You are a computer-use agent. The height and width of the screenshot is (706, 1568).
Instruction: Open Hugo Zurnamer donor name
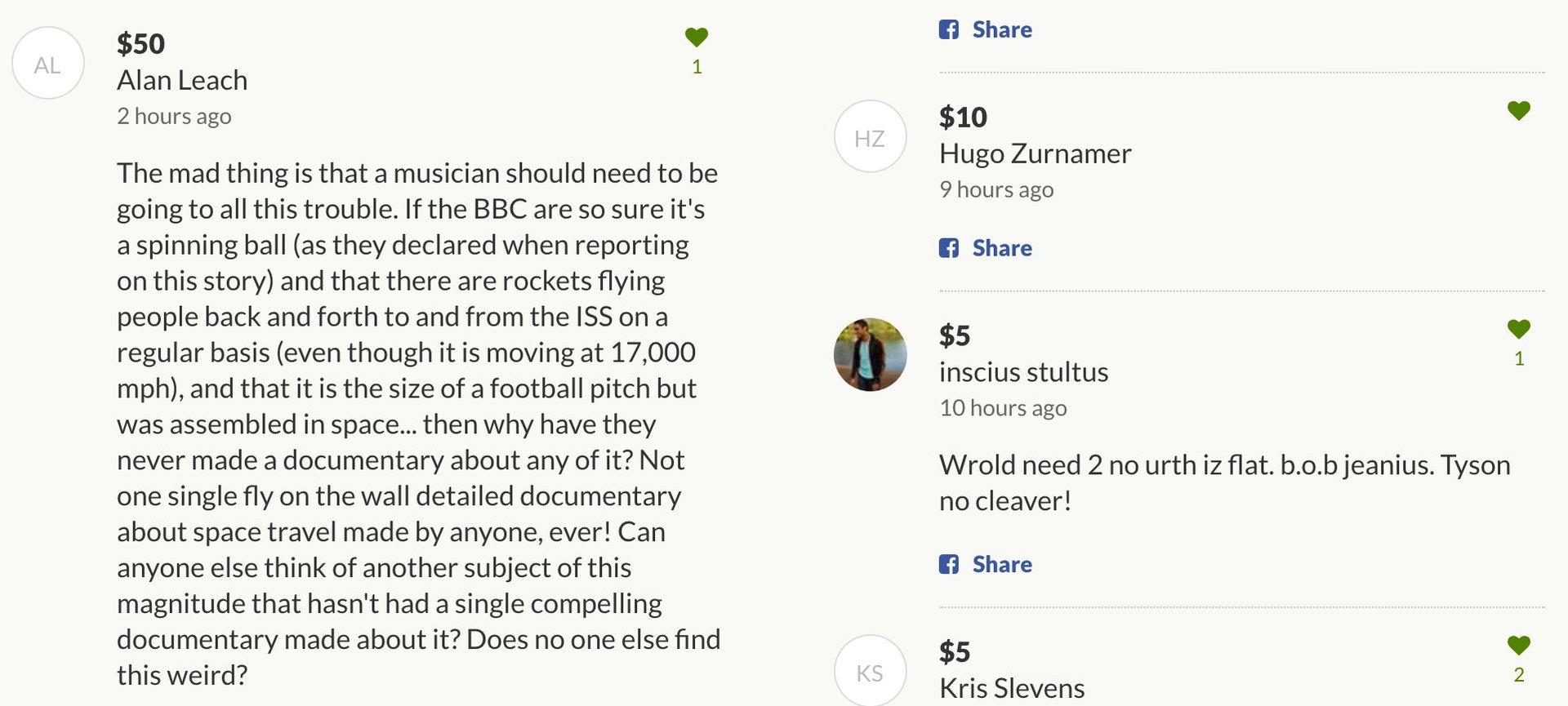click(x=1036, y=153)
